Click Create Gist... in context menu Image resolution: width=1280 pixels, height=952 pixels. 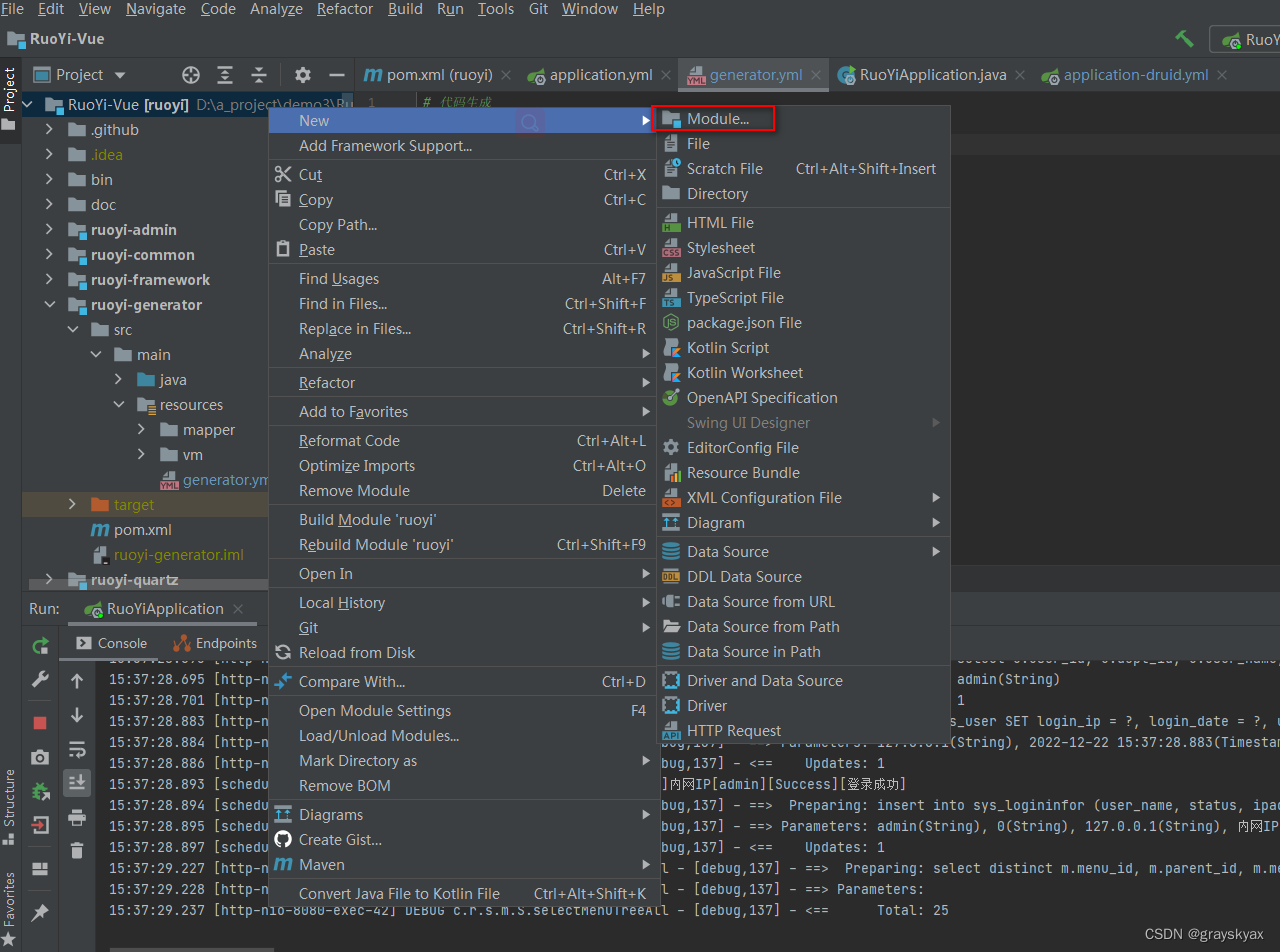coord(461,840)
